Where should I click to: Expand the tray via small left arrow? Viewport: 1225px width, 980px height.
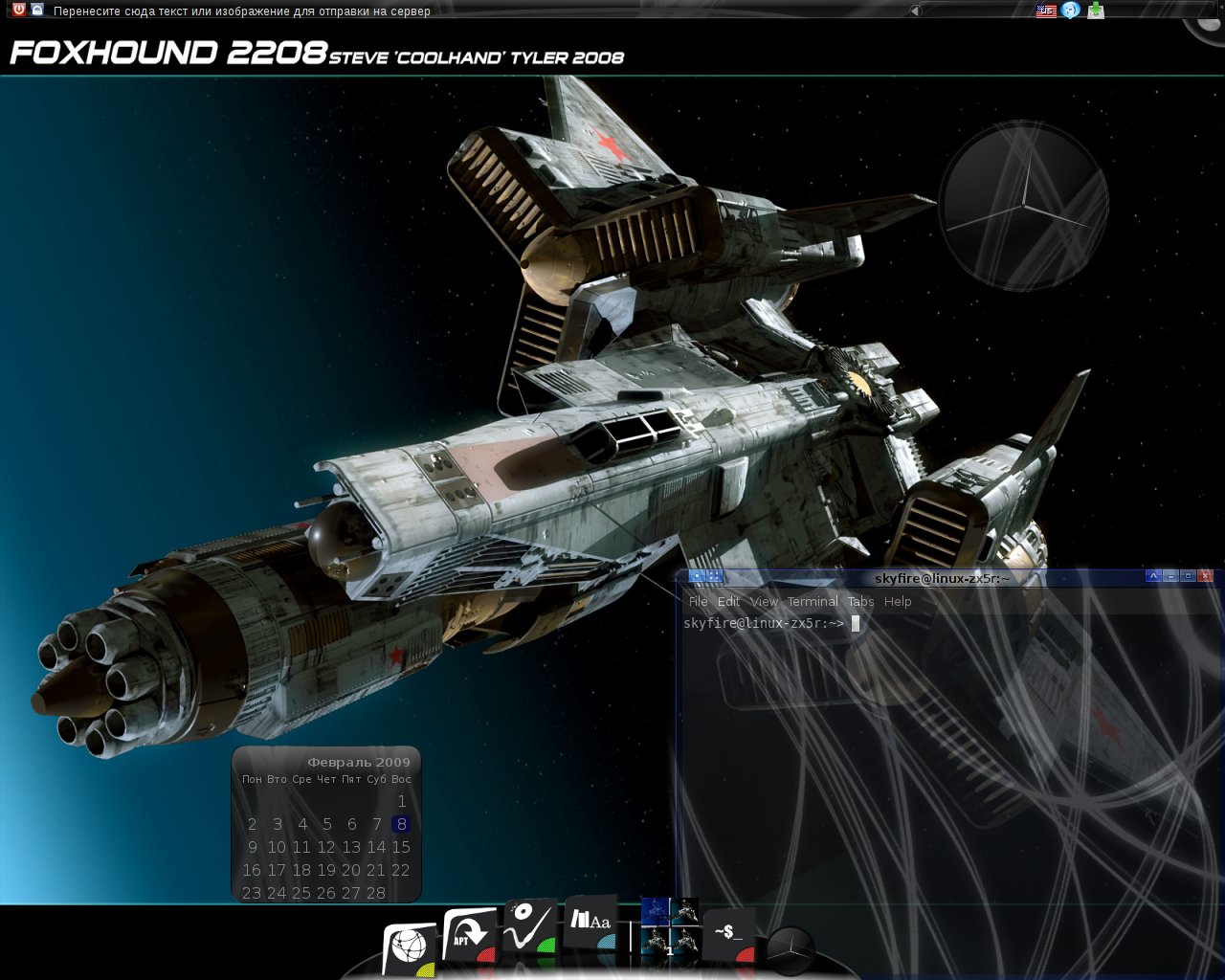point(914,11)
